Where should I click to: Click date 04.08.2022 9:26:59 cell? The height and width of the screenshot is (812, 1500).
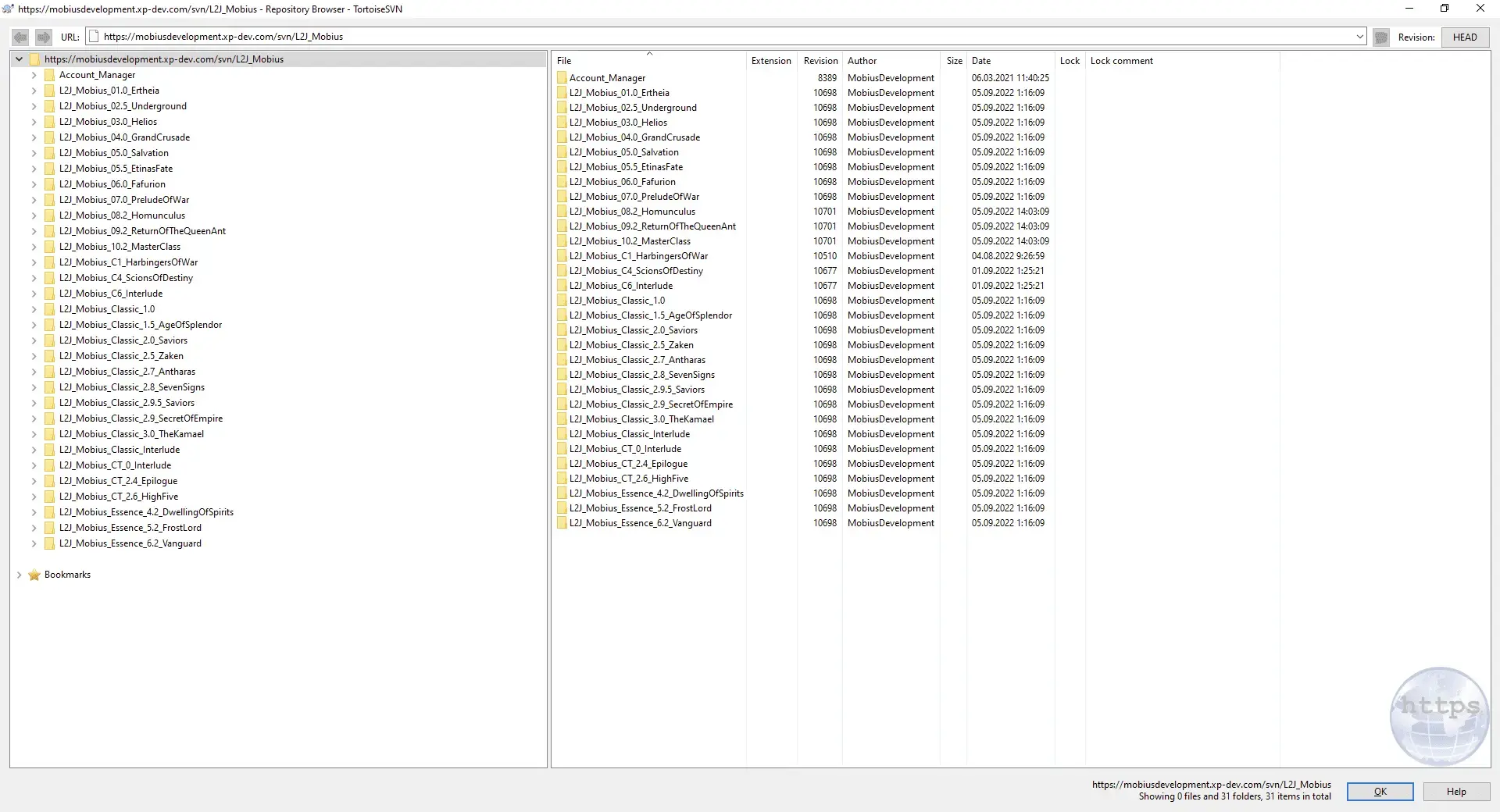click(1008, 256)
